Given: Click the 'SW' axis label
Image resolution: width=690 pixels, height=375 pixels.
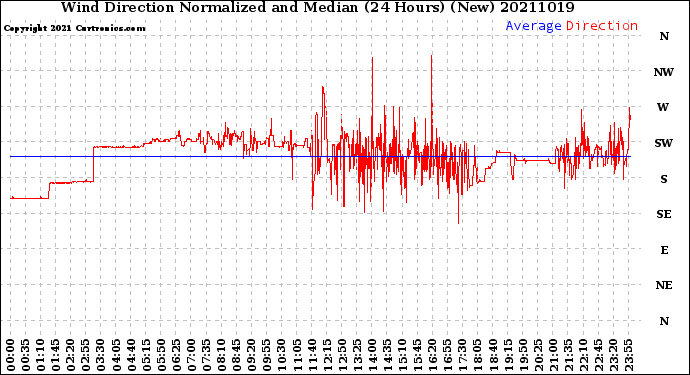Looking at the screenshot, I should [664, 143].
